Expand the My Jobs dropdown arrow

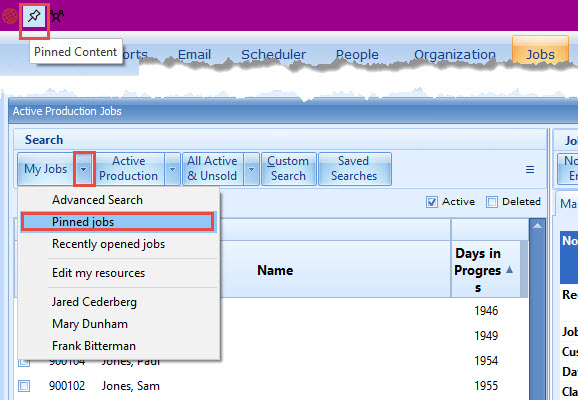tap(84, 169)
